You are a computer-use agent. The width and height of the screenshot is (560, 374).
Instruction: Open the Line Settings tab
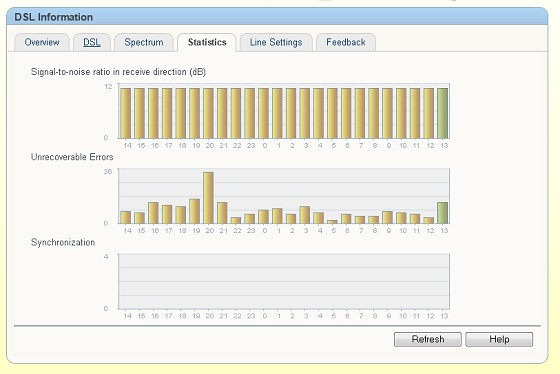(276, 43)
